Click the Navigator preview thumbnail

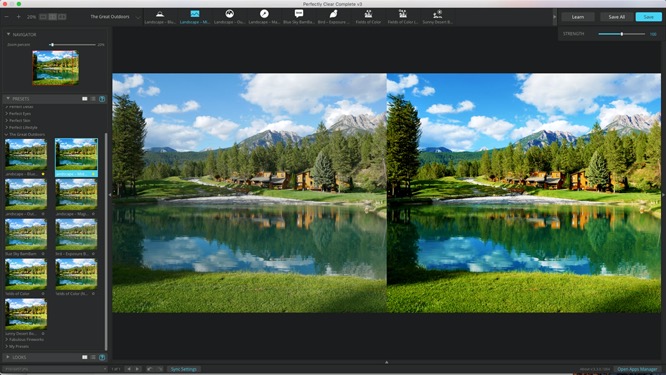pyautogui.click(x=56, y=68)
